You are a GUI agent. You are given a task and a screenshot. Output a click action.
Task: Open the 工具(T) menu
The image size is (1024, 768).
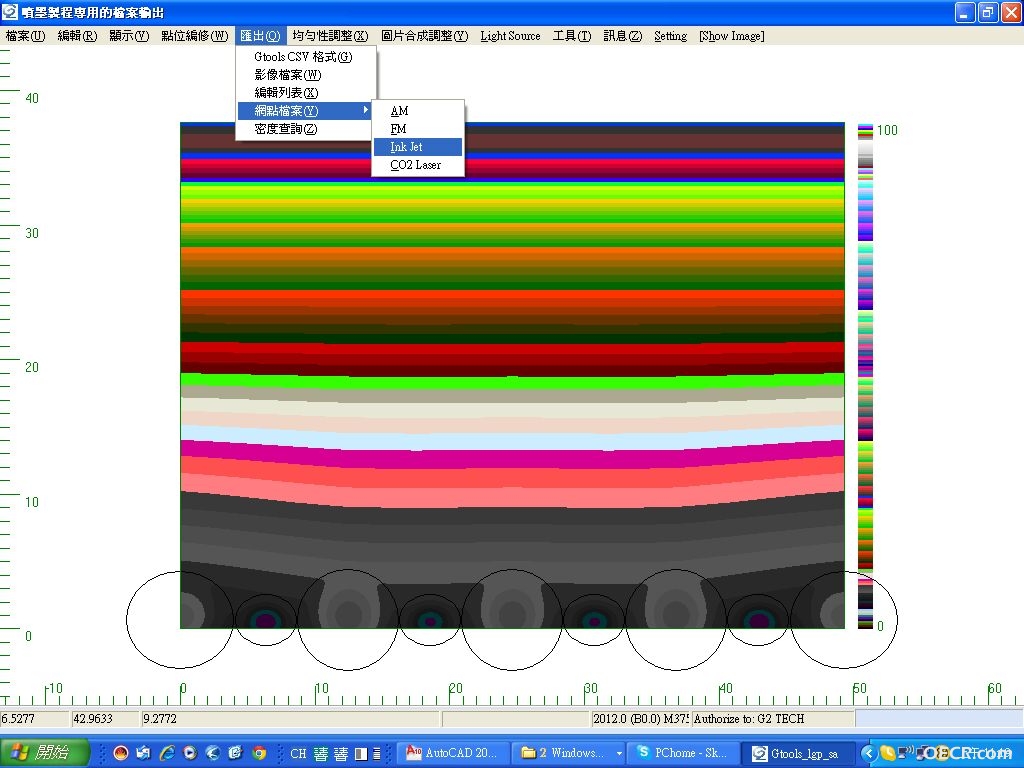tap(571, 36)
